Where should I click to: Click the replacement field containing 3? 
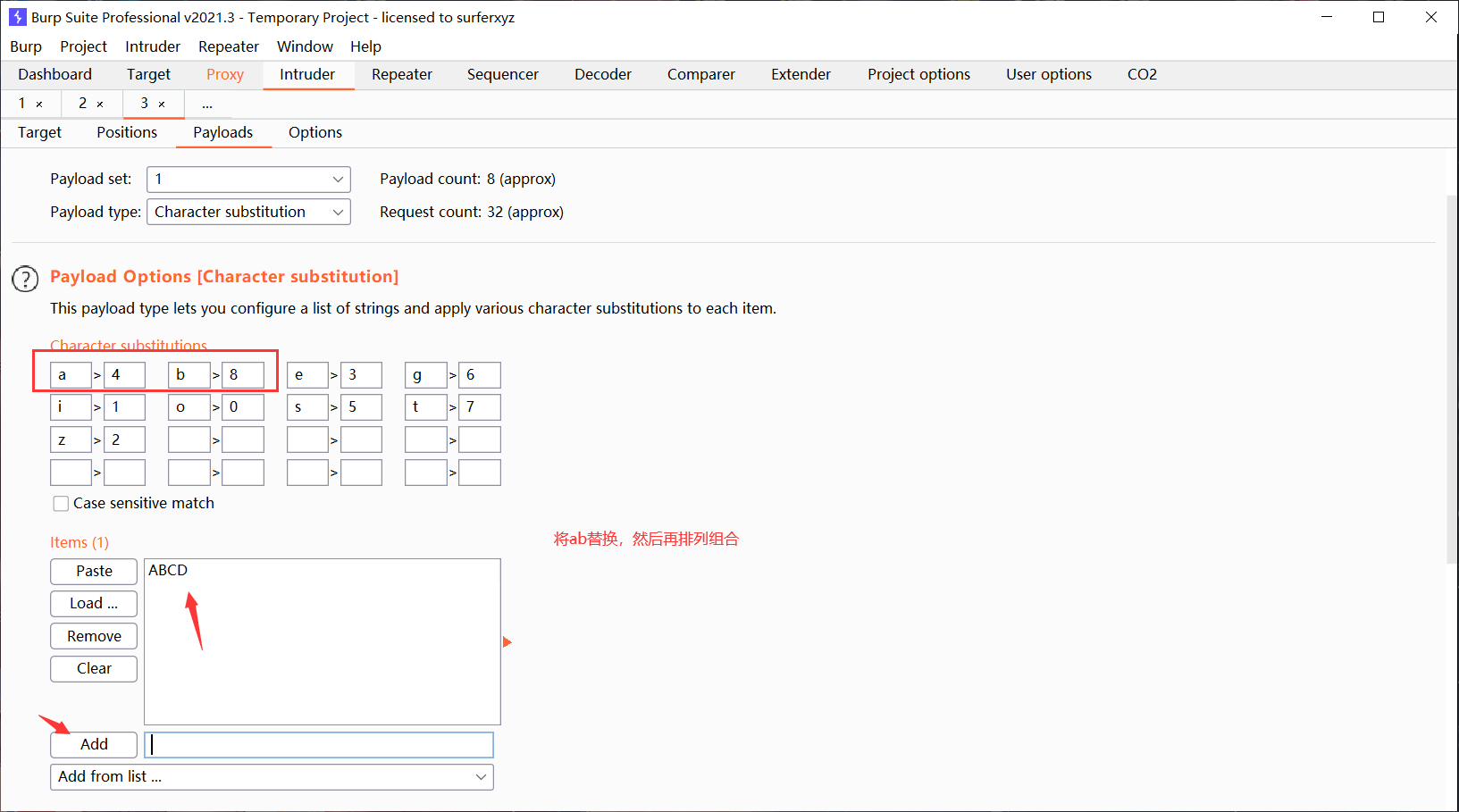pyautogui.click(x=361, y=375)
